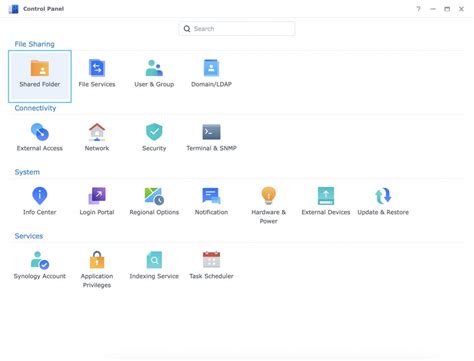Open the Shared Folder settings
The image size is (474, 361).
tap(40, 76)
